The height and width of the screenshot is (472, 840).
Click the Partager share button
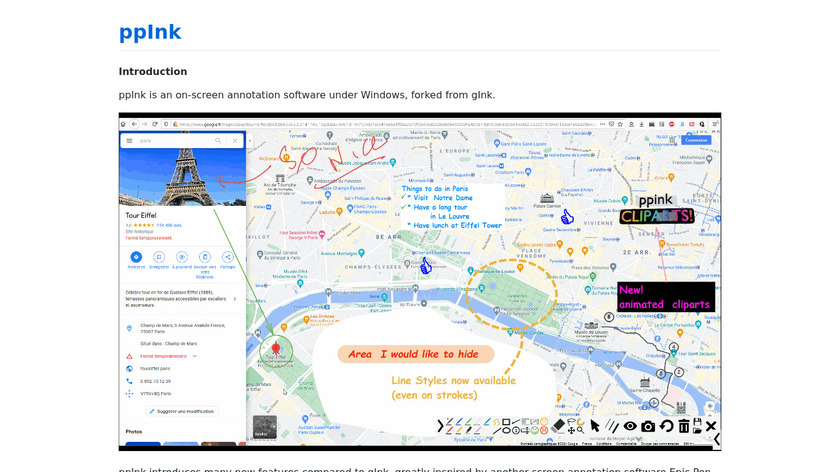tap(228, 259)
